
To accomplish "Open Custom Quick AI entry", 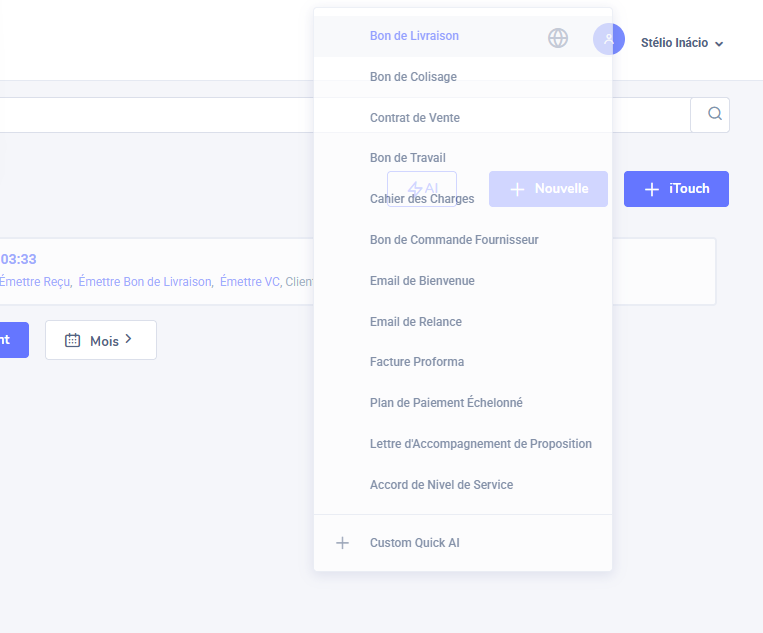I will pos(462,543).
